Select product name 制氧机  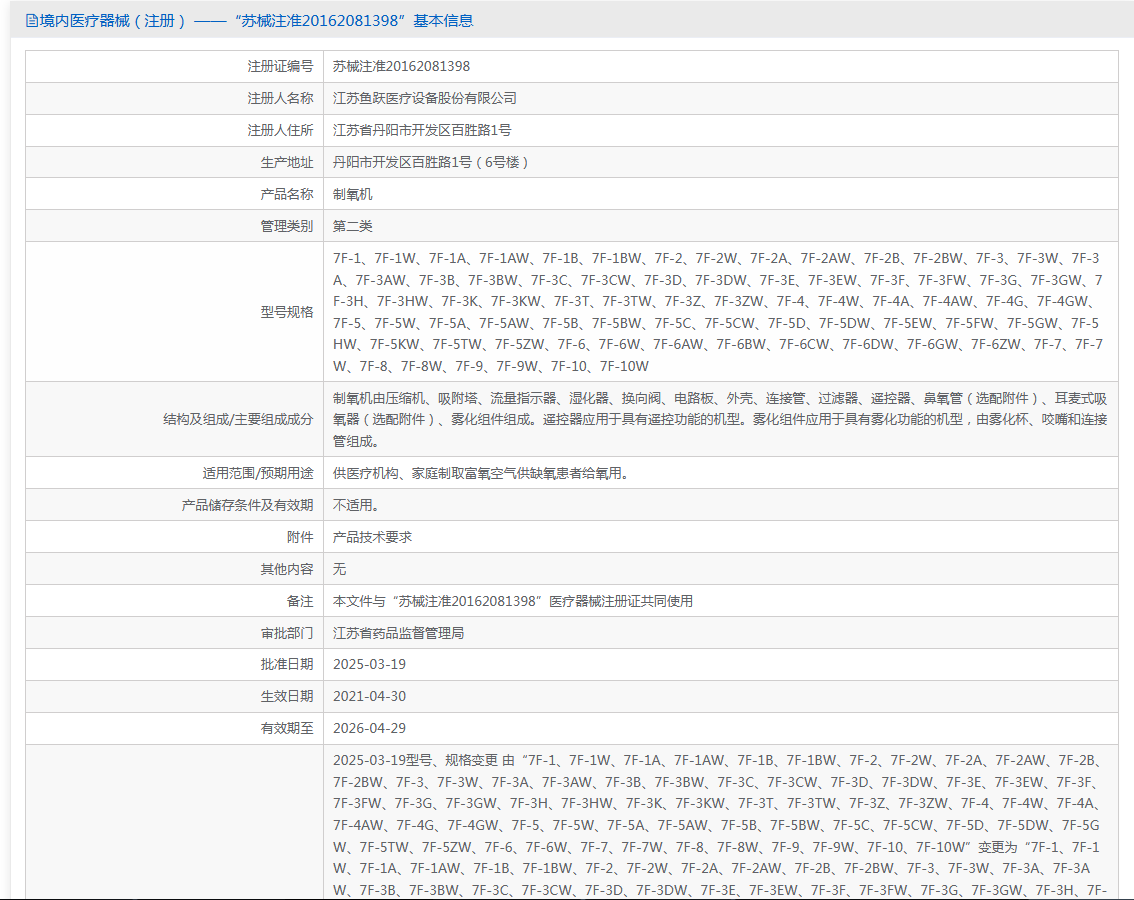(x=352, y=194)
